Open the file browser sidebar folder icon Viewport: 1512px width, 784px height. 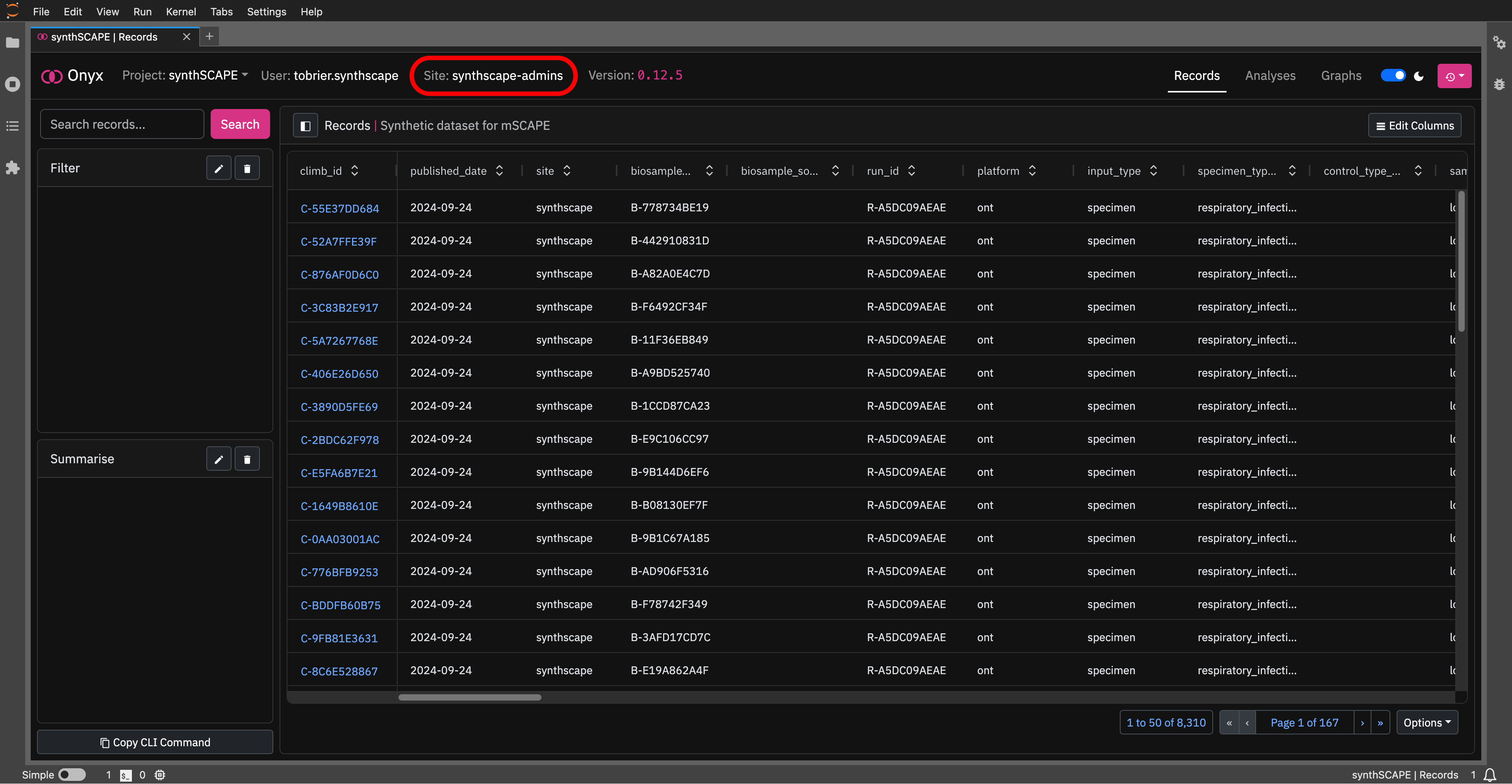pyautogui.click(x=12, y=43)
